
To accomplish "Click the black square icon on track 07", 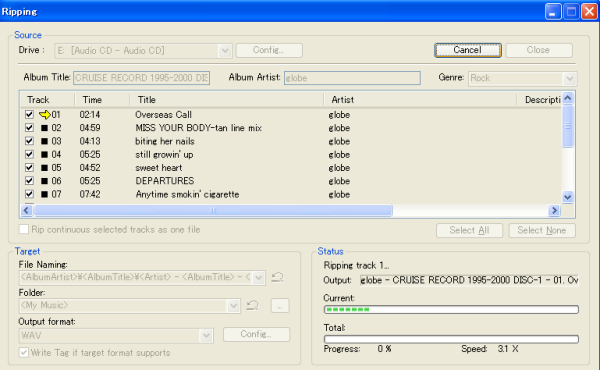I will [44, 194].
